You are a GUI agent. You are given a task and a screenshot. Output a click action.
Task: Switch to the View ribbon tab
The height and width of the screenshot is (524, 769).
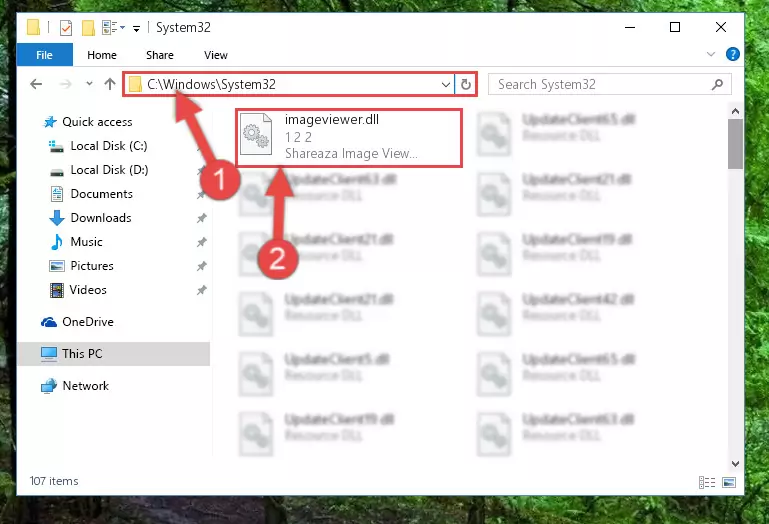point(216,55)
